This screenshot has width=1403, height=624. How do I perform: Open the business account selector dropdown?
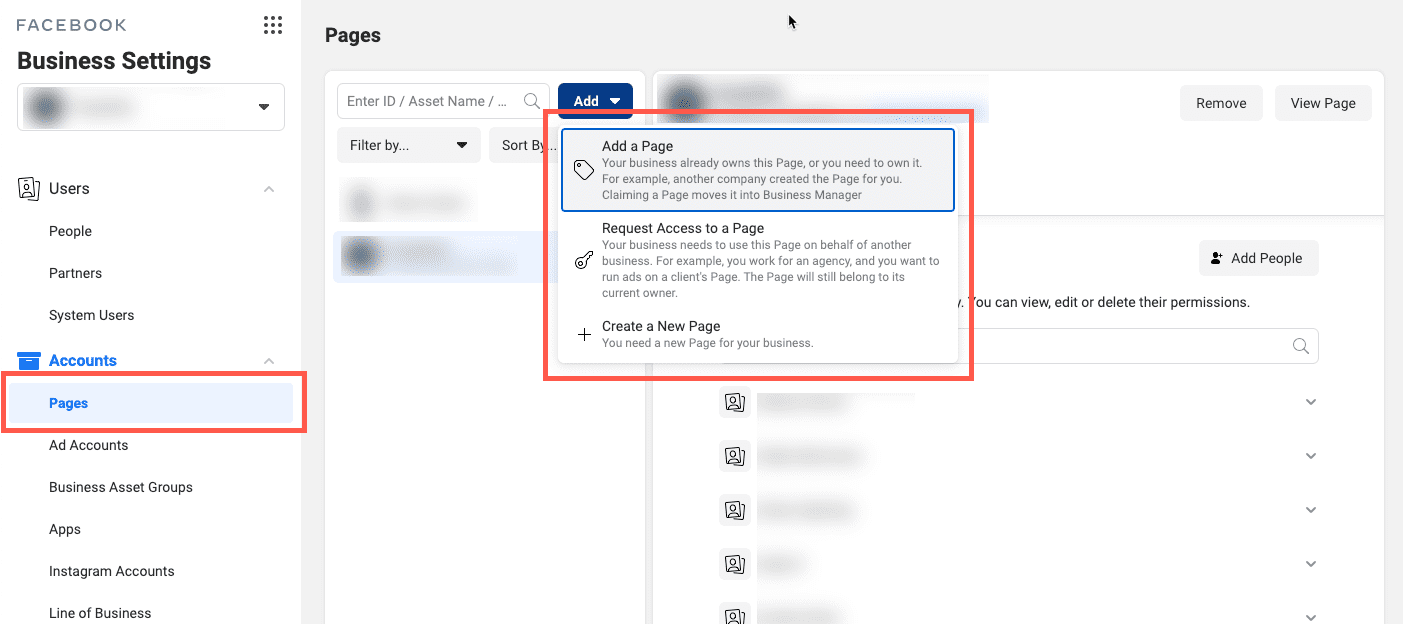pyautogui.click(x=151, y=107)
